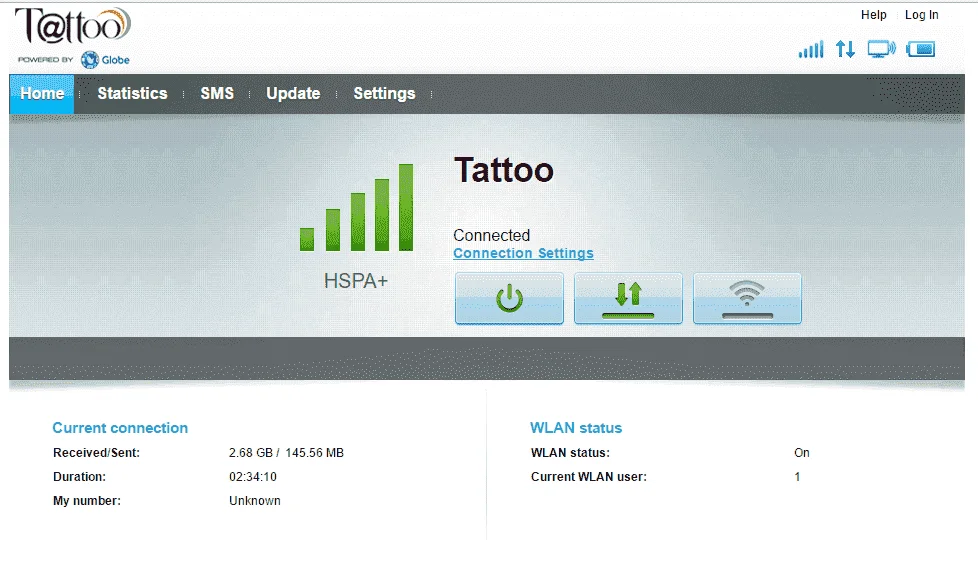Click the On WLAN status value
Screen dimensions: 978x565
801,453
